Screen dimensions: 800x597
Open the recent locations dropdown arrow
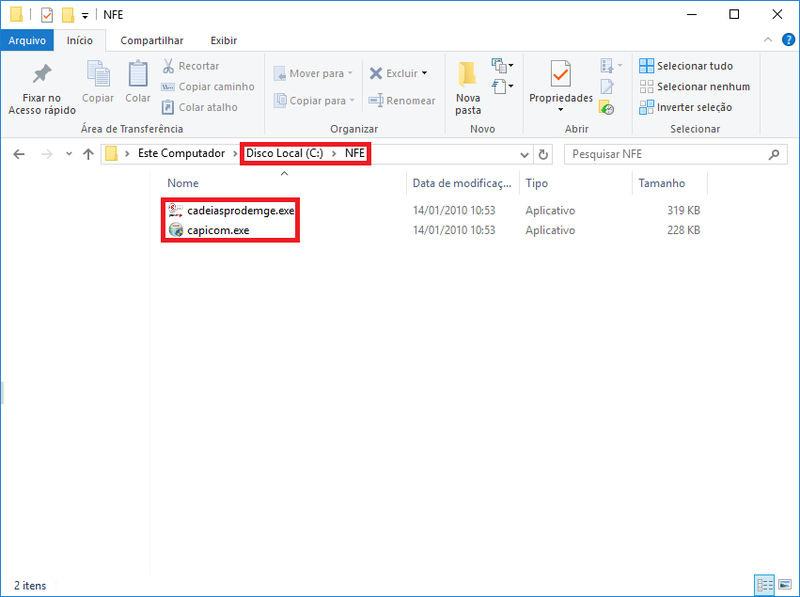pos(68,155)
